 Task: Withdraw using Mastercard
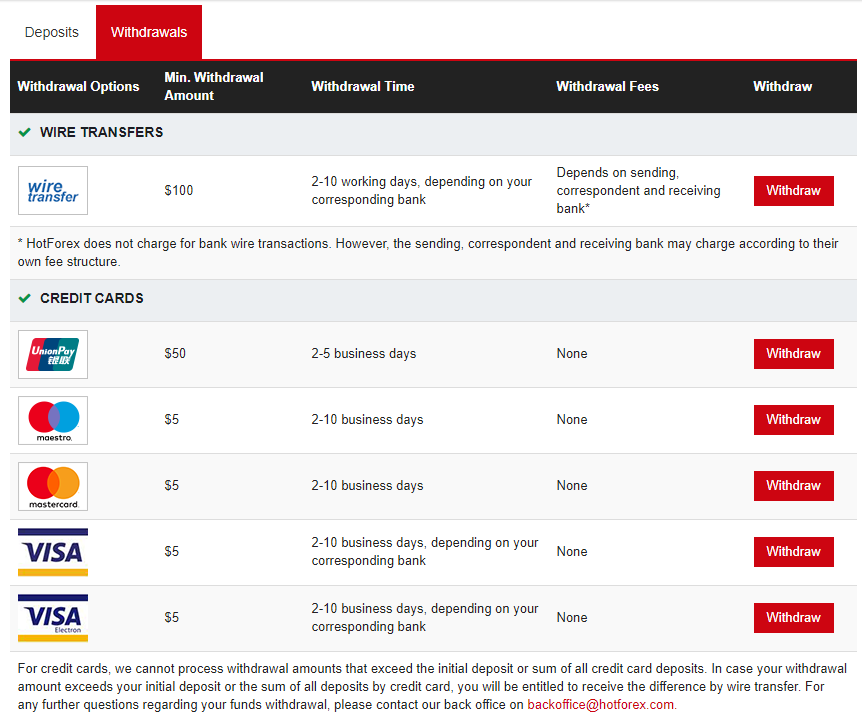click(x=793, y=486)
